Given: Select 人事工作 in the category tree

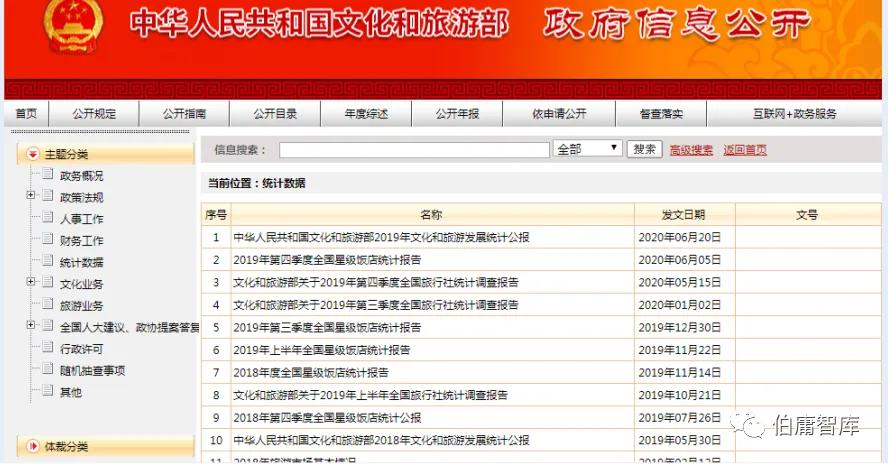Looking at the screenshot, I should pyautogui.click(x=82, y=219).
